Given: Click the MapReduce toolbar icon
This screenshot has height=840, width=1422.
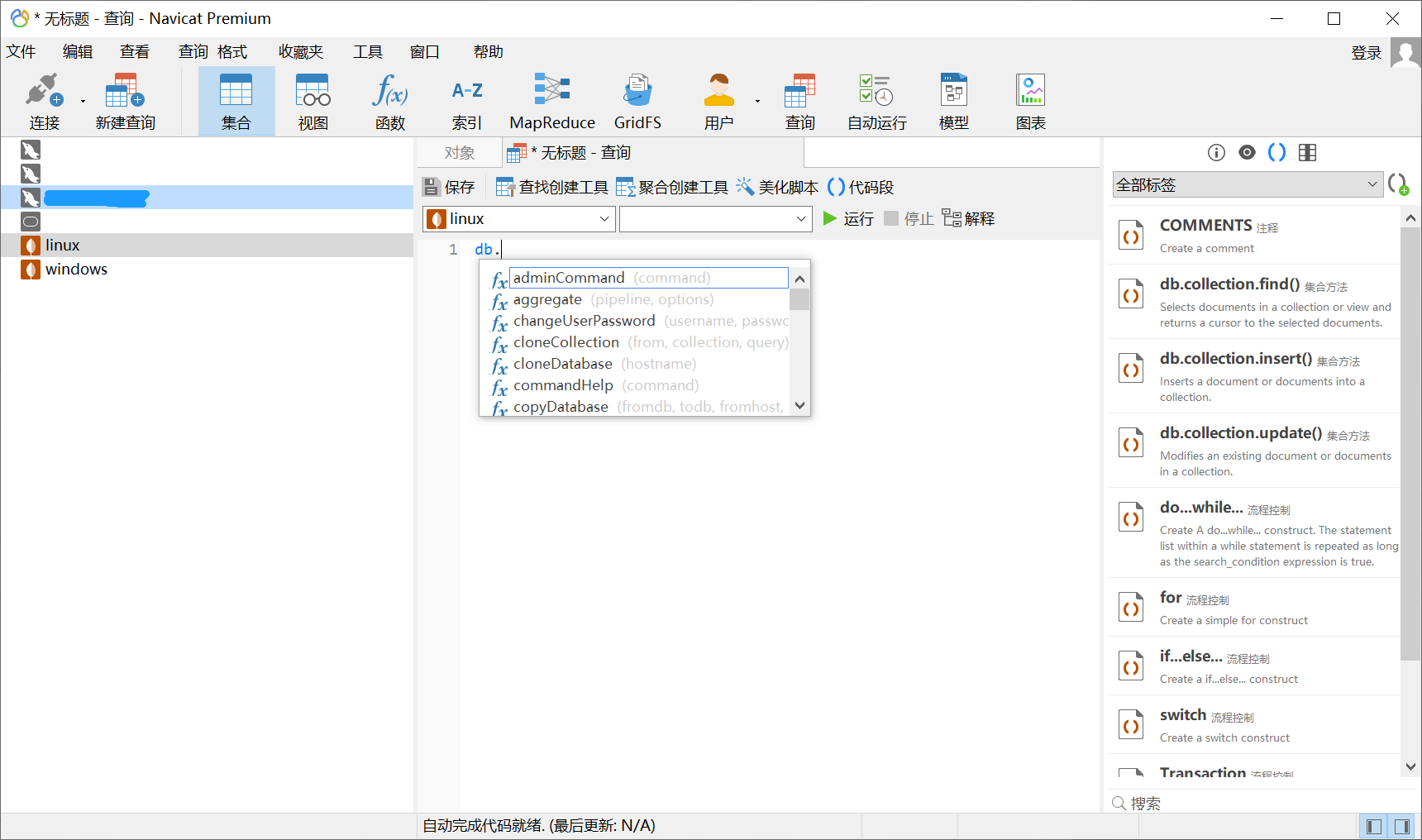Looking at the screenshot, I should tap(552, 101).
